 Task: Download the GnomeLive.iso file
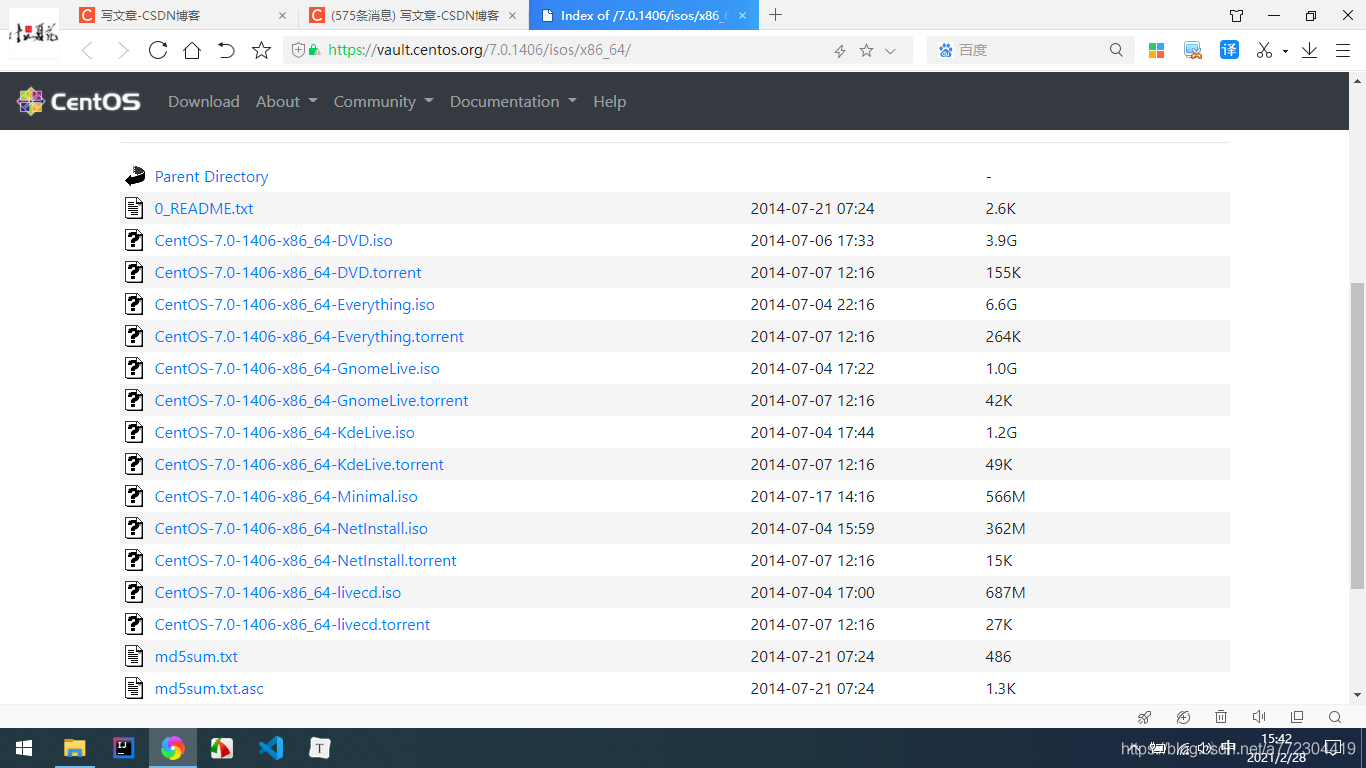click(x=297, y=368)
